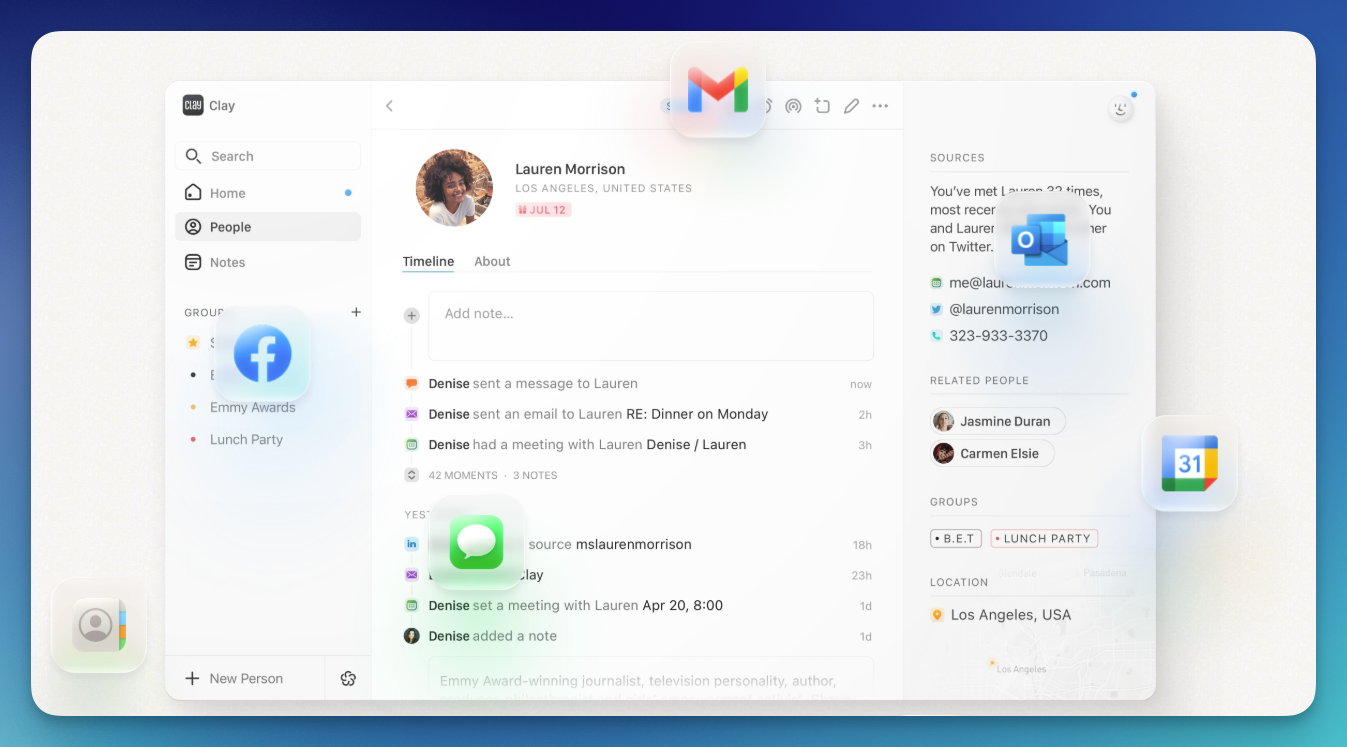Click the green Messages app icon

(x=476, y=542)
